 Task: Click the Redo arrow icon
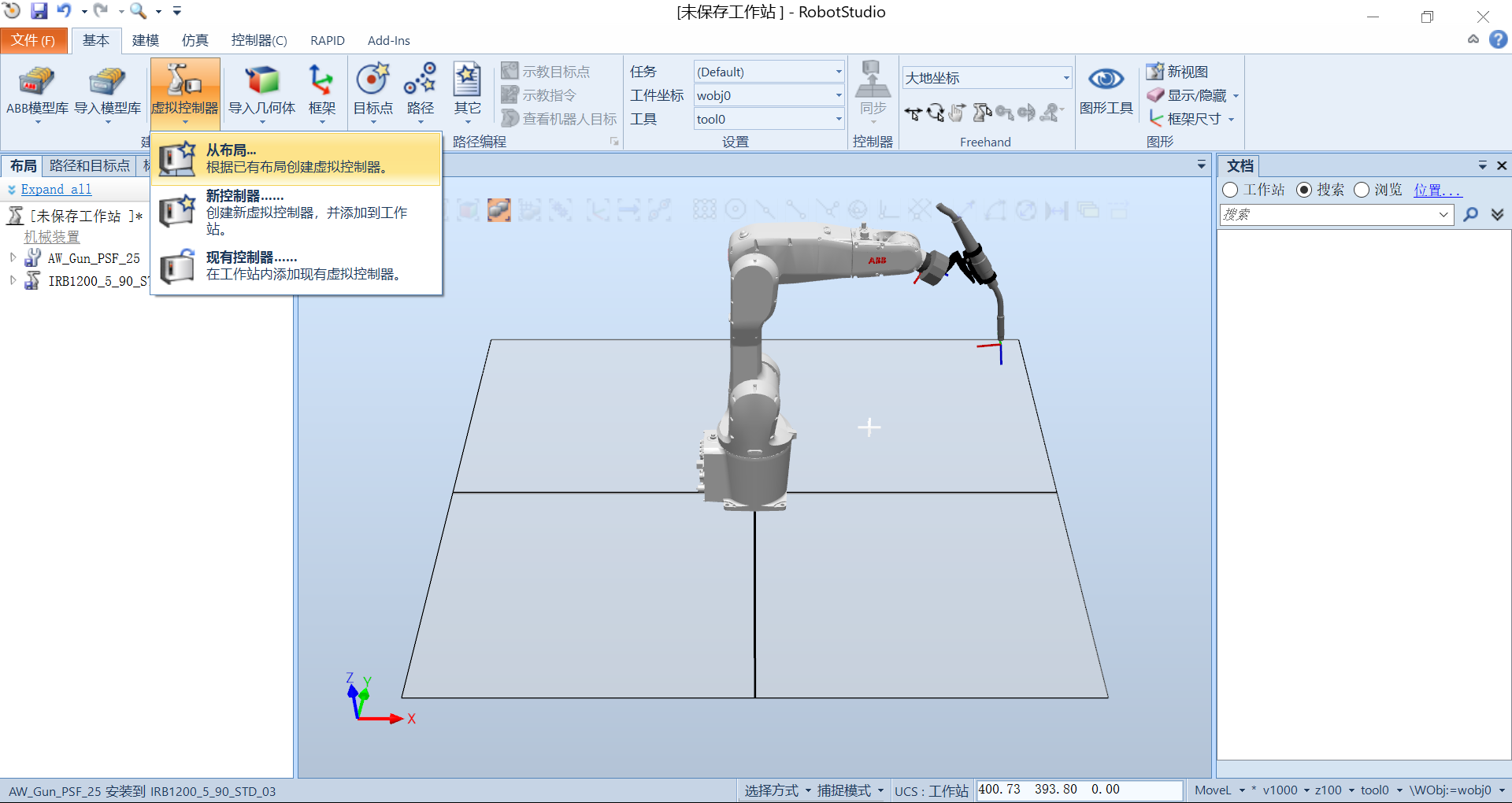click(x=101, y=11)
